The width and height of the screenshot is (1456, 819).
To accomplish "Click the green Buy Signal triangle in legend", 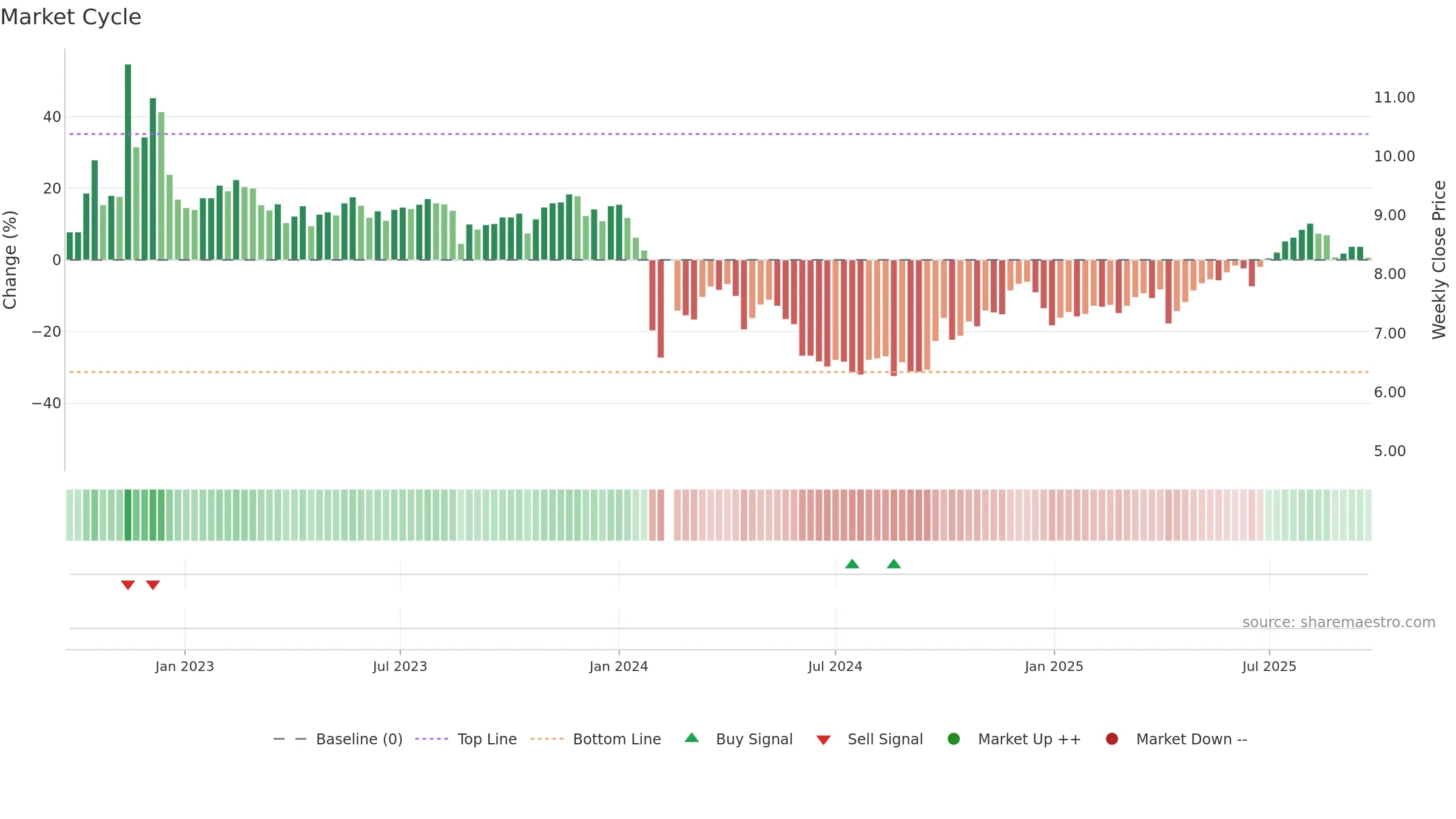I will (x=692, y=738).
